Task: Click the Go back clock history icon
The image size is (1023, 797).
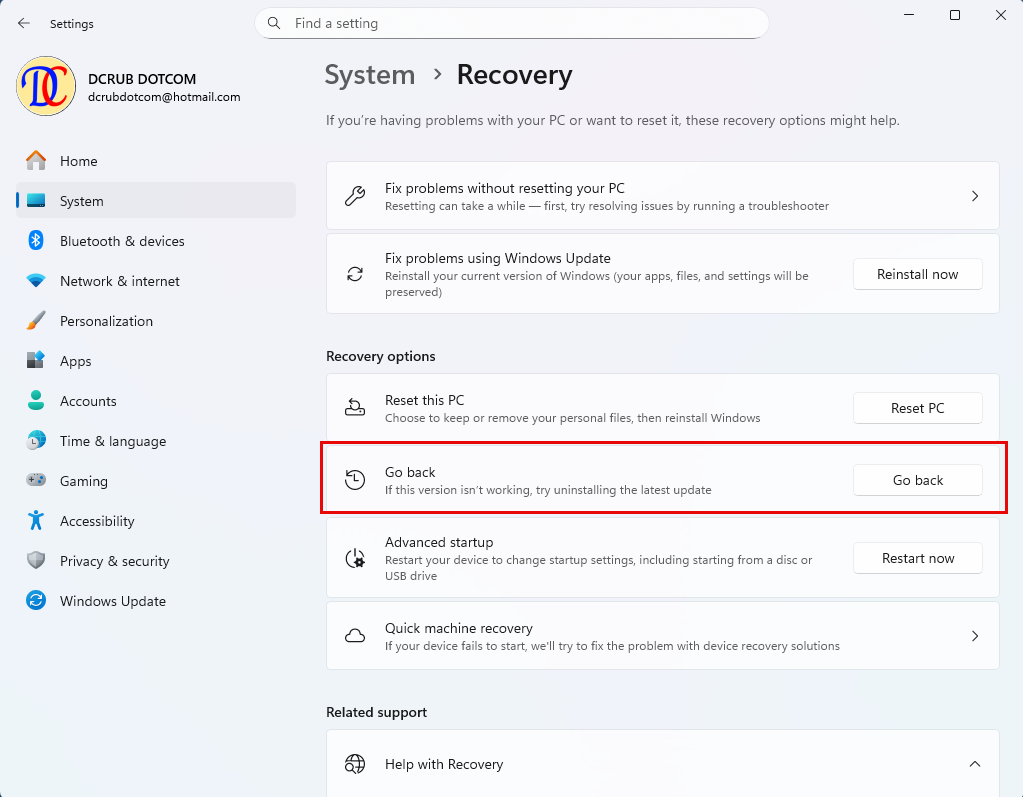Action: tap(355, 480)
